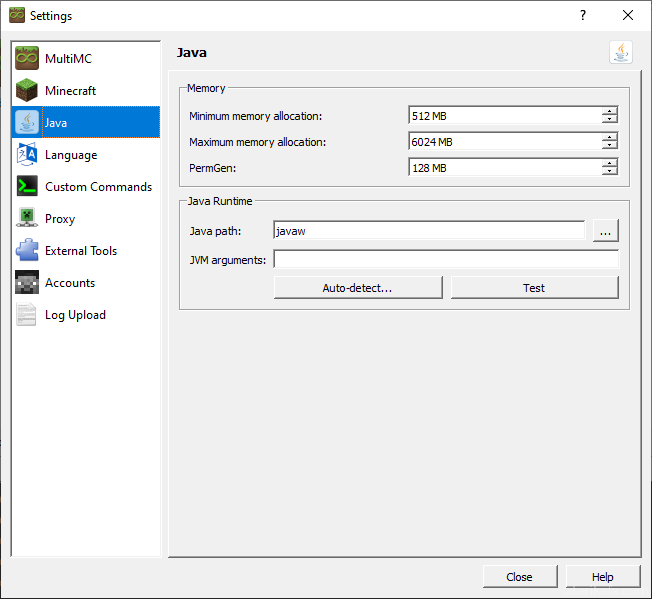Viewport: 652px width, 599px height.
Task: Click the Accounts steve-head icon
Action: 27,282
